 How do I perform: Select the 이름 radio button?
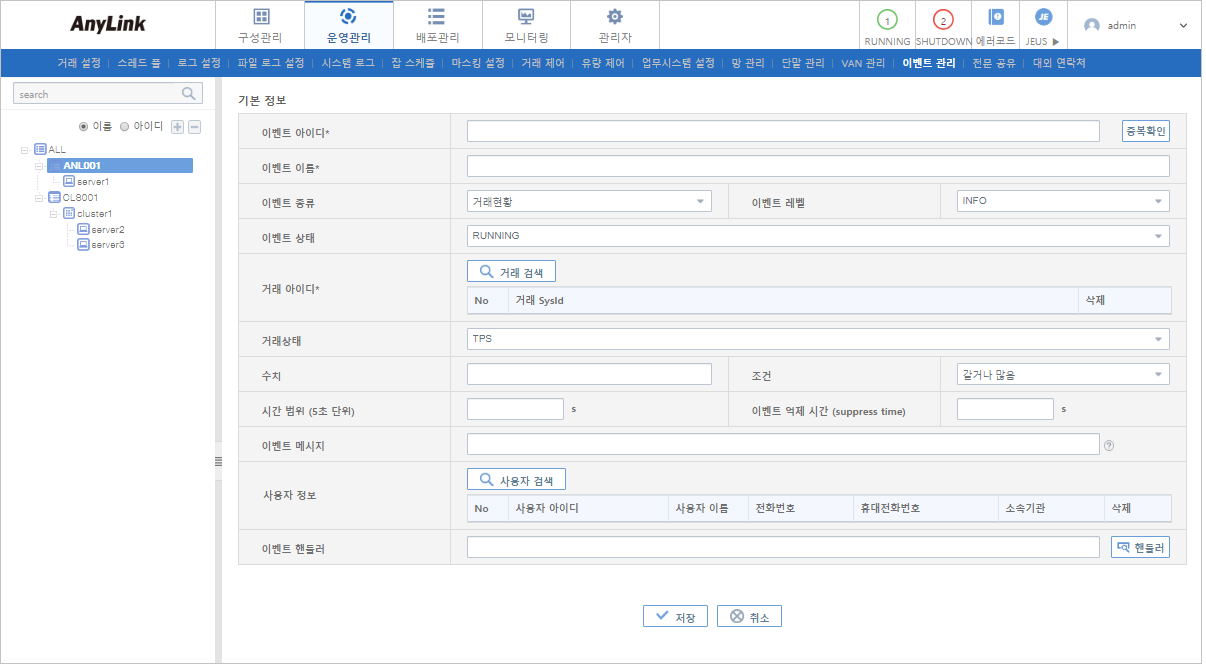coord(85,126)
